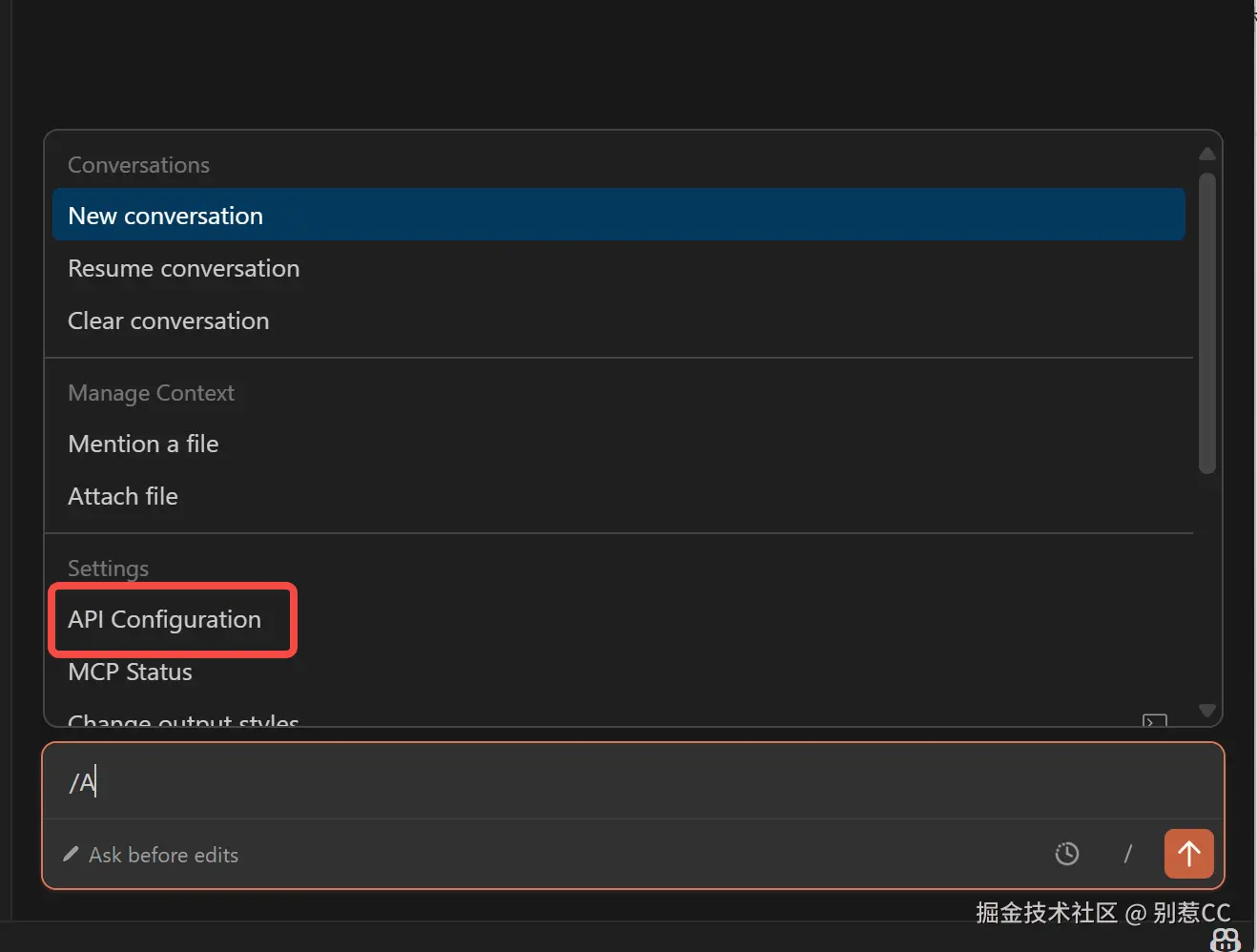Click the Settings section header
Image resolution: width=1257 pixels, height=952 pixels.
109,569
